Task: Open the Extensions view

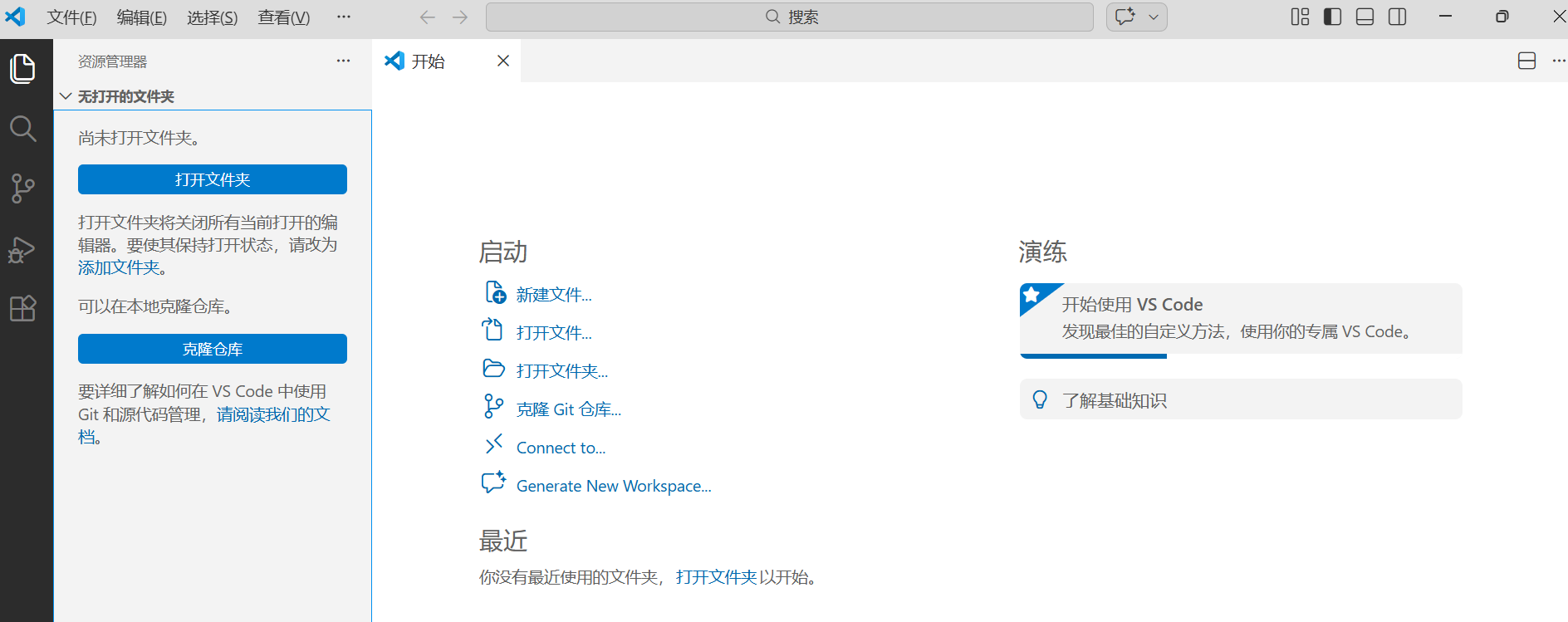Action: (x=22, y=309)
